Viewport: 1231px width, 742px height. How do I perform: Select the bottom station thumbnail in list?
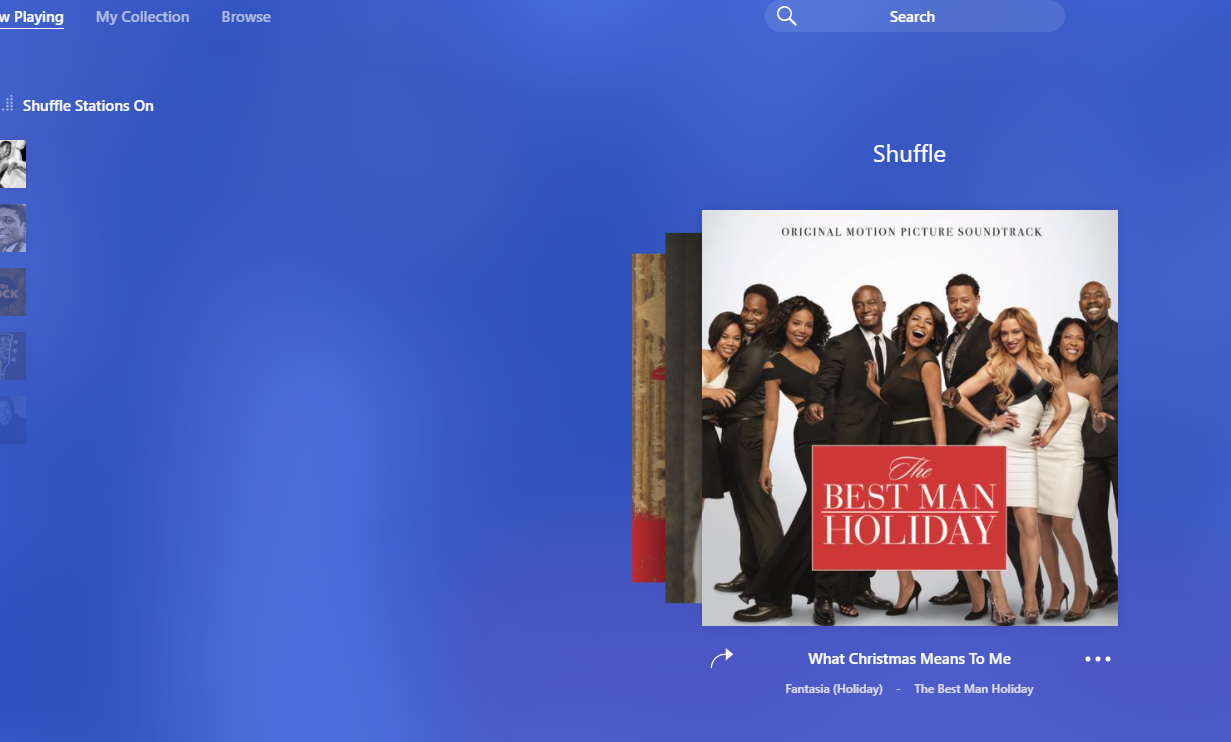(12, 420)
